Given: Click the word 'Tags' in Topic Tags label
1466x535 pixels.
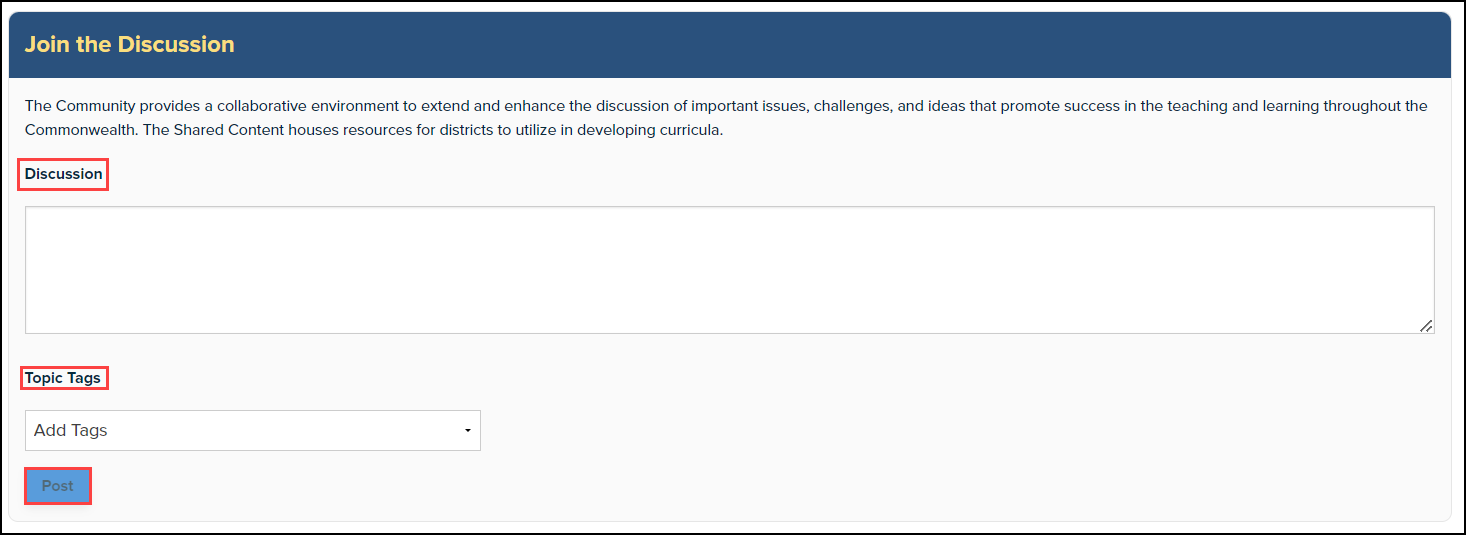Looking at the screenshot, I should pyautogui.click(x=83, y=378).
